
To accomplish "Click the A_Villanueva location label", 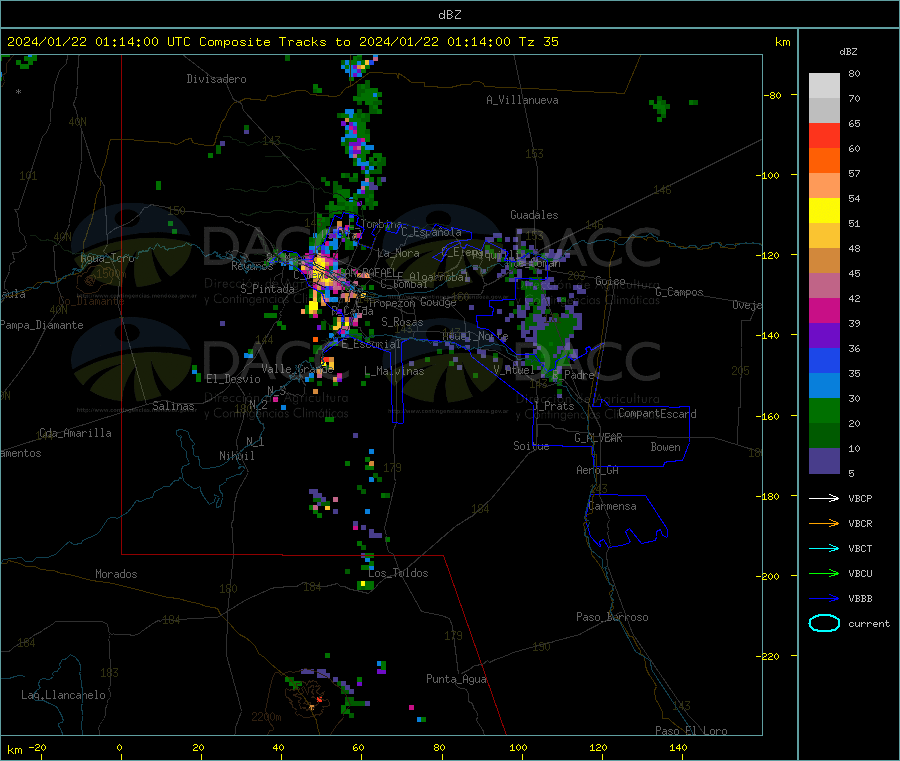I will pos(522,100).
